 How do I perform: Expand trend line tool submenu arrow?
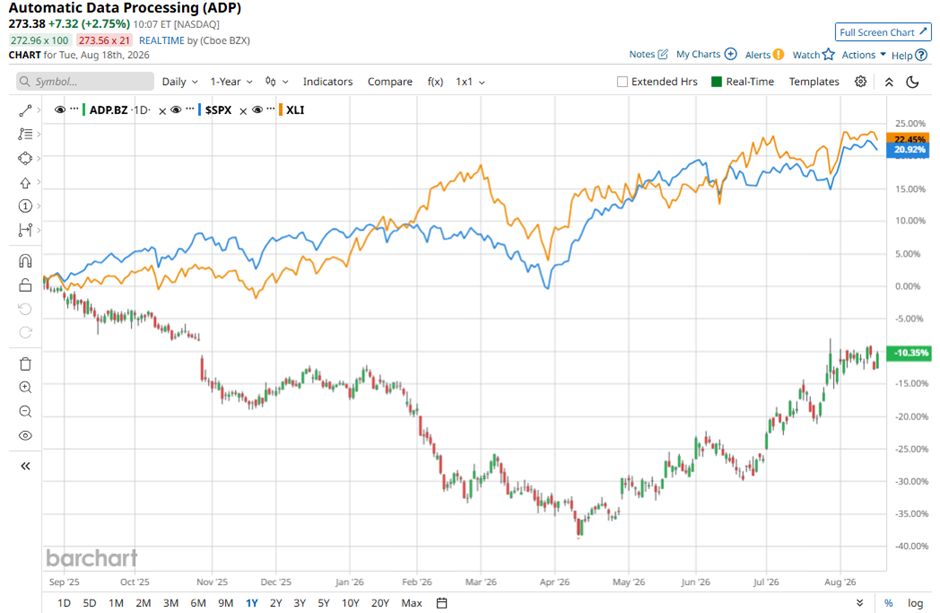point(38,110)
